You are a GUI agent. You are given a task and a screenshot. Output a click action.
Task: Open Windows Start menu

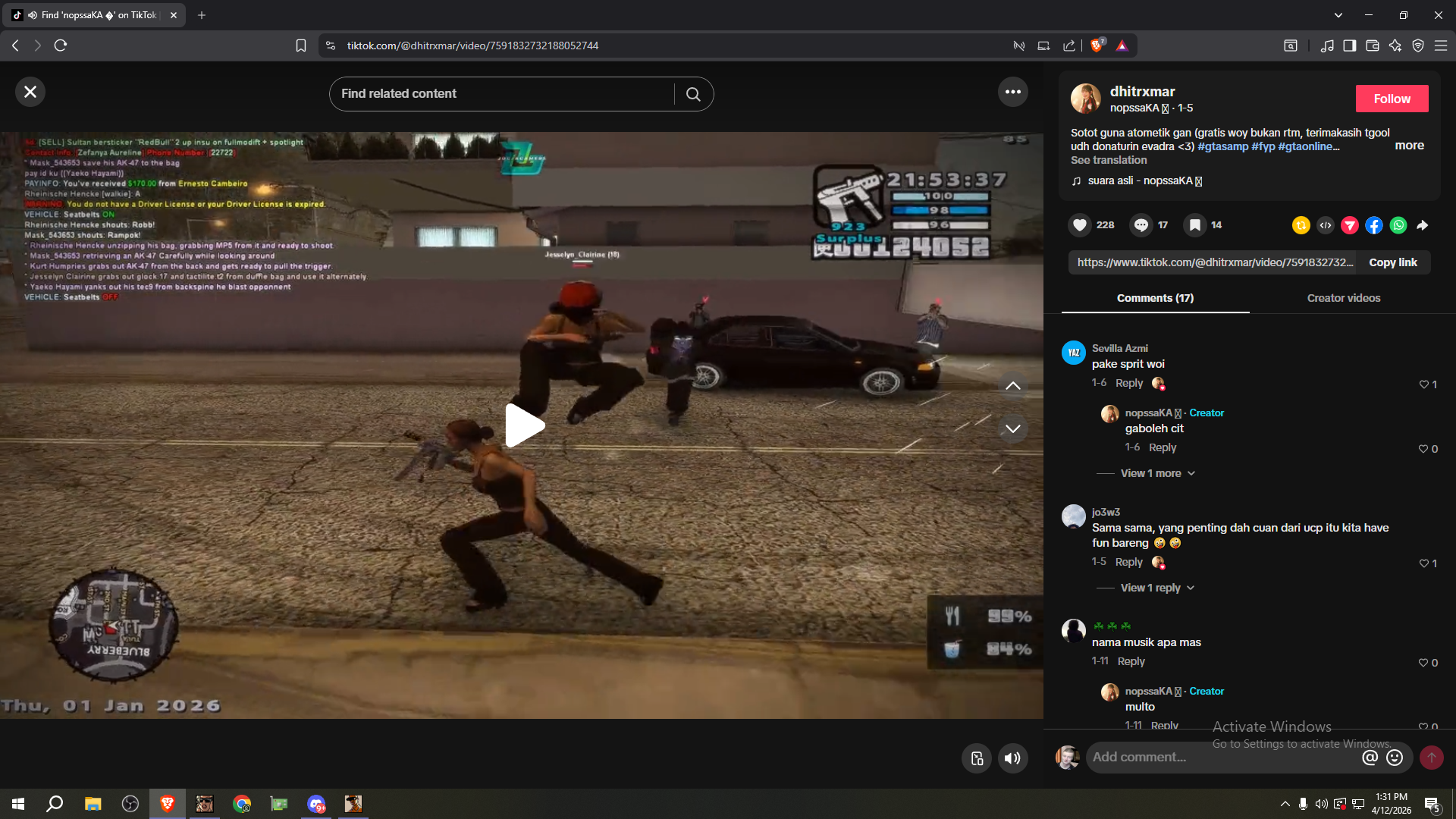click(x=18, y=804)
